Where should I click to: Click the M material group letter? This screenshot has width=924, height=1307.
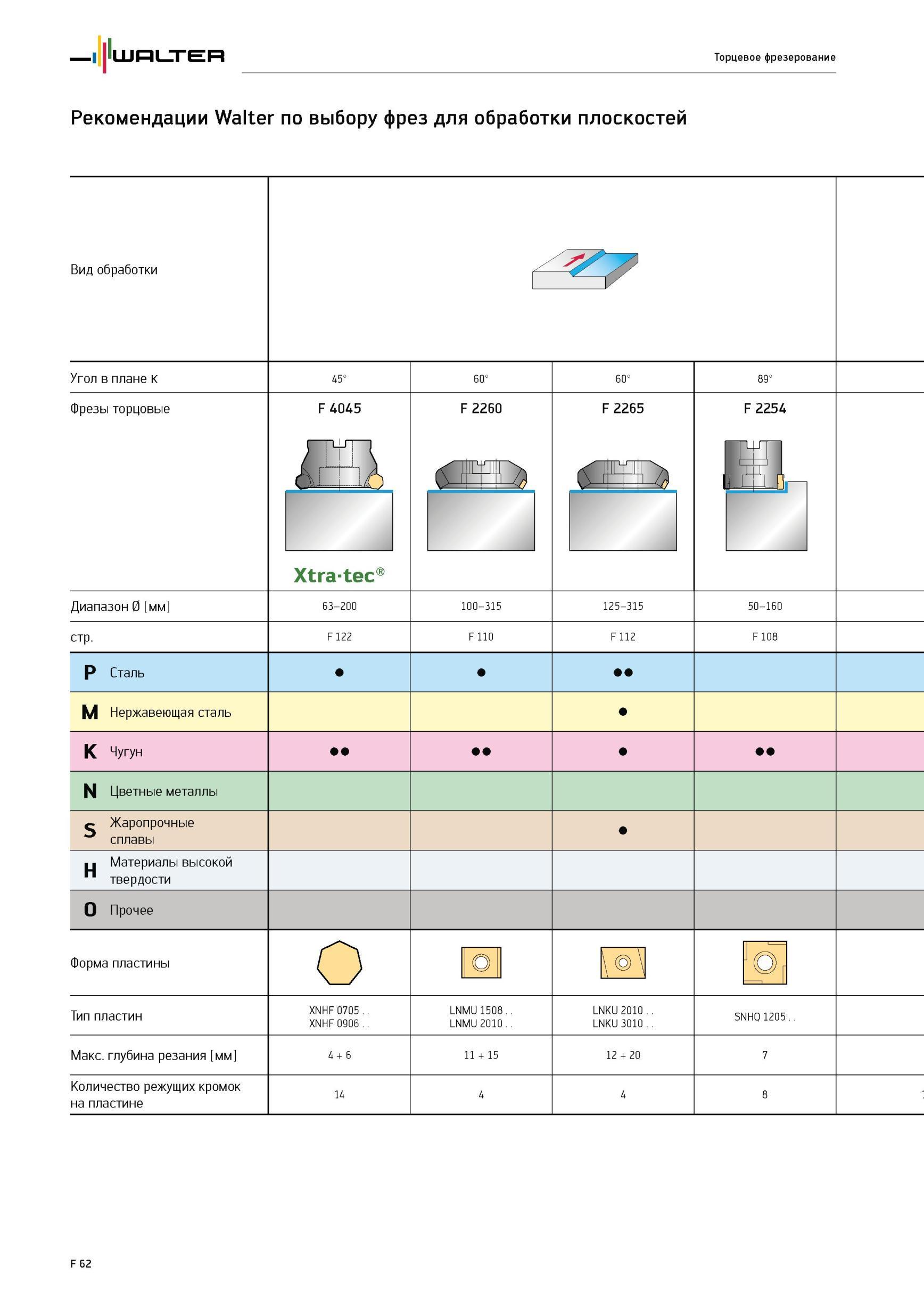(90, 712)
